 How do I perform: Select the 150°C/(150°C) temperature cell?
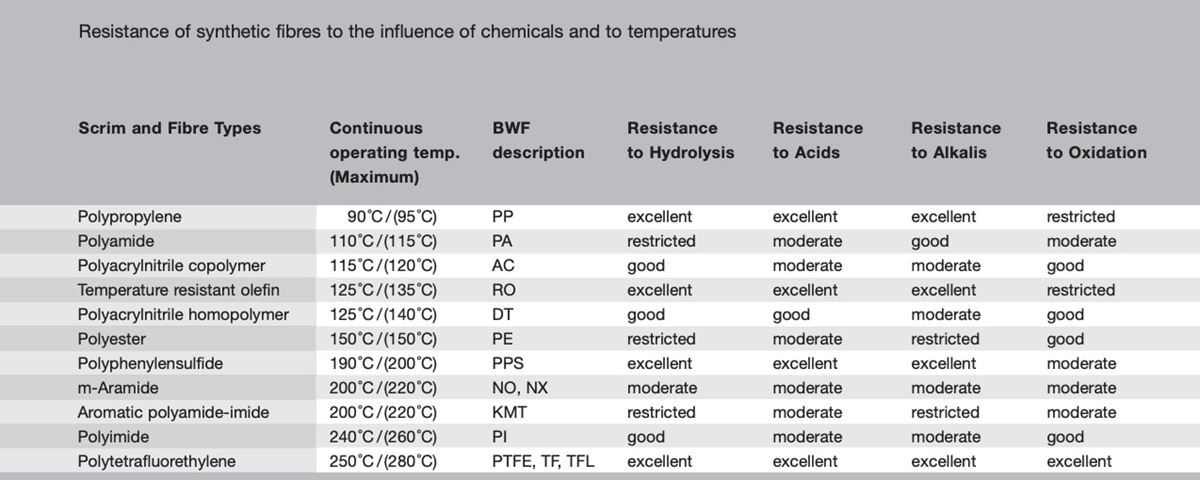pos(383,339)
